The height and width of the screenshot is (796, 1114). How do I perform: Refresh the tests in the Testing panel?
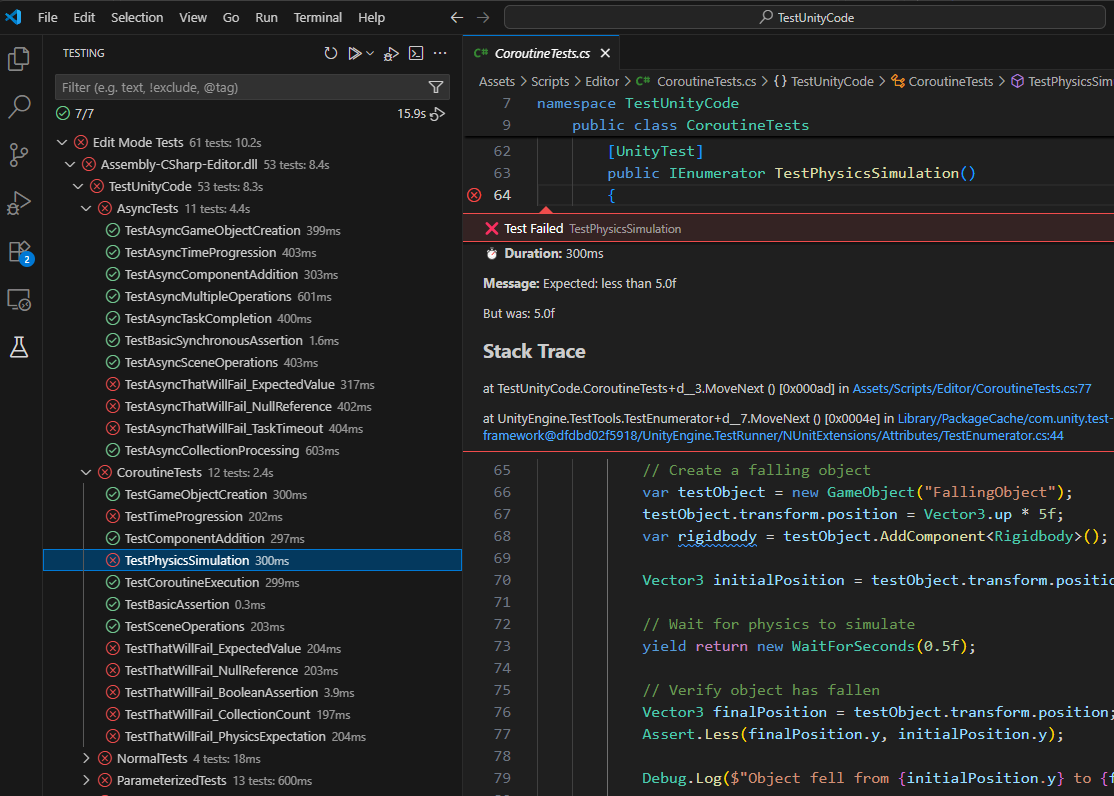click(x=331, y=53)
